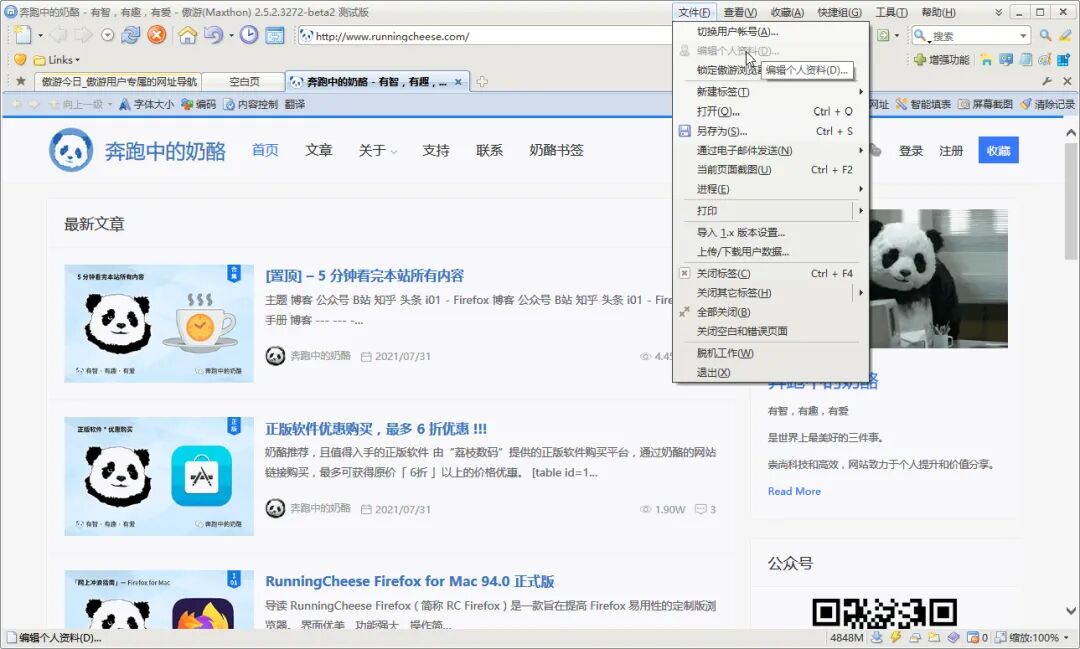This screenshot has height=649, width=1080.
Task: Open the 增强功能 add-ons button
Action: pos(941,60)
